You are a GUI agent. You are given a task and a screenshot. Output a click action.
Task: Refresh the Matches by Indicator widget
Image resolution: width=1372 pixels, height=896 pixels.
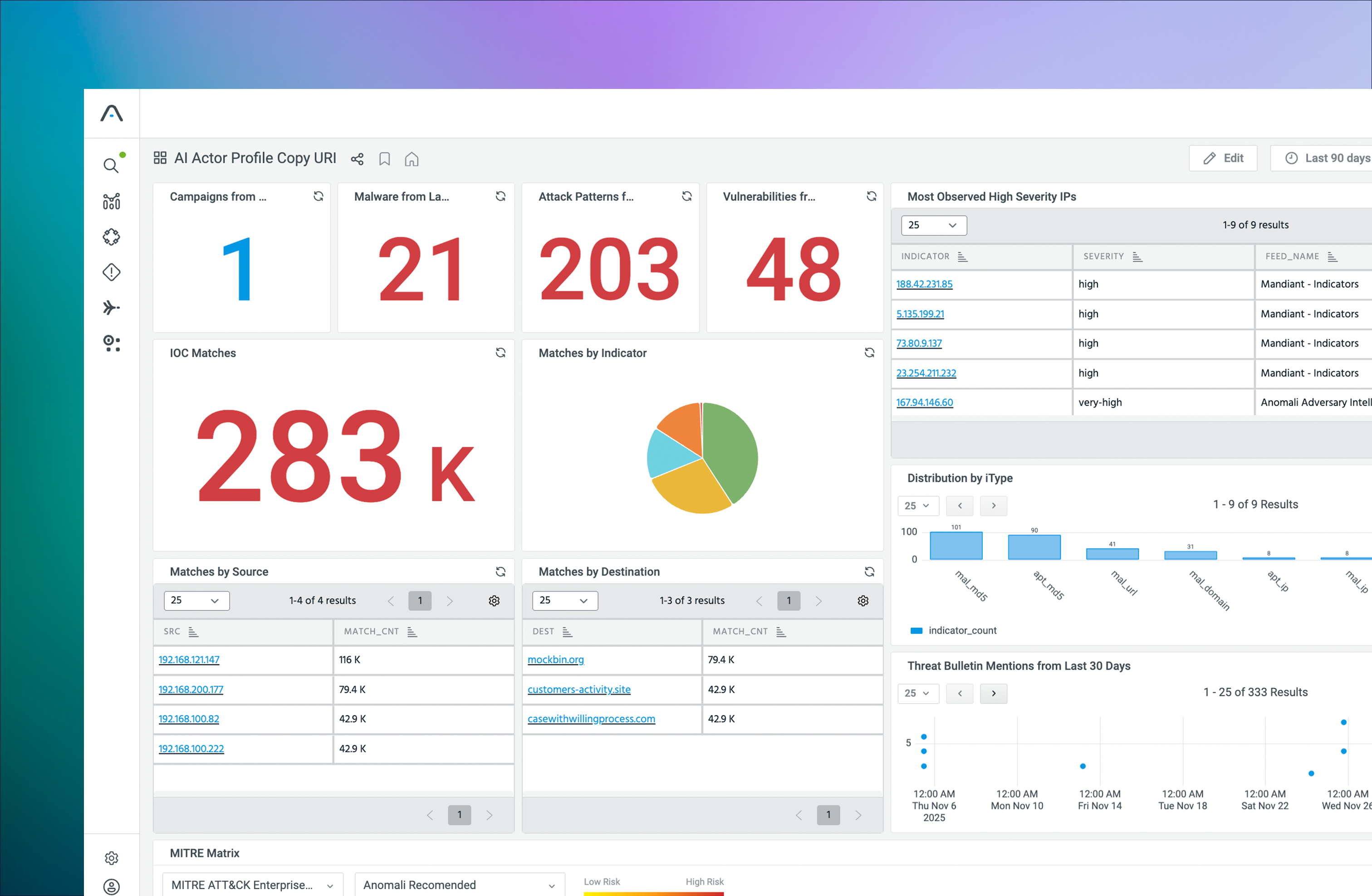tap(869, 353)
